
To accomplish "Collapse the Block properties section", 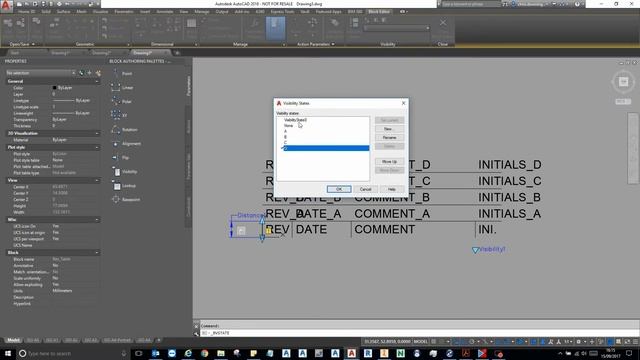I will tap(97, 253).
